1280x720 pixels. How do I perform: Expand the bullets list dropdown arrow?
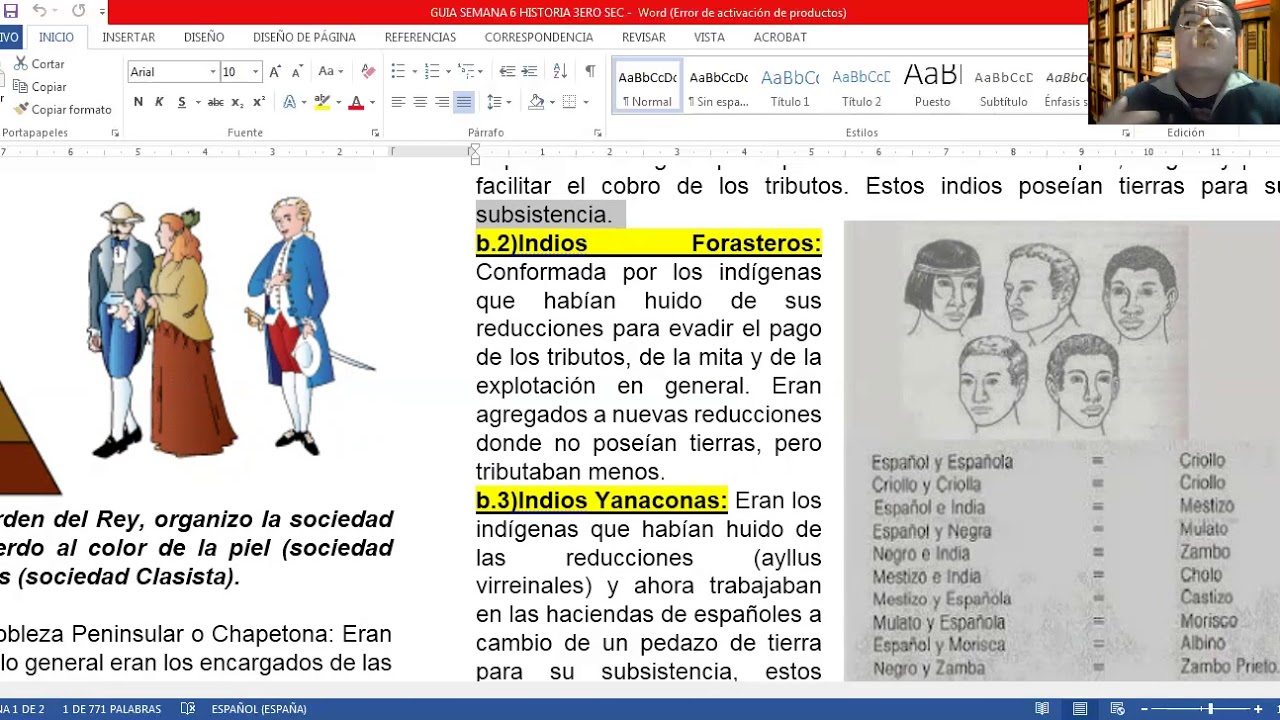pyautogui.click(x=413, y=72)
